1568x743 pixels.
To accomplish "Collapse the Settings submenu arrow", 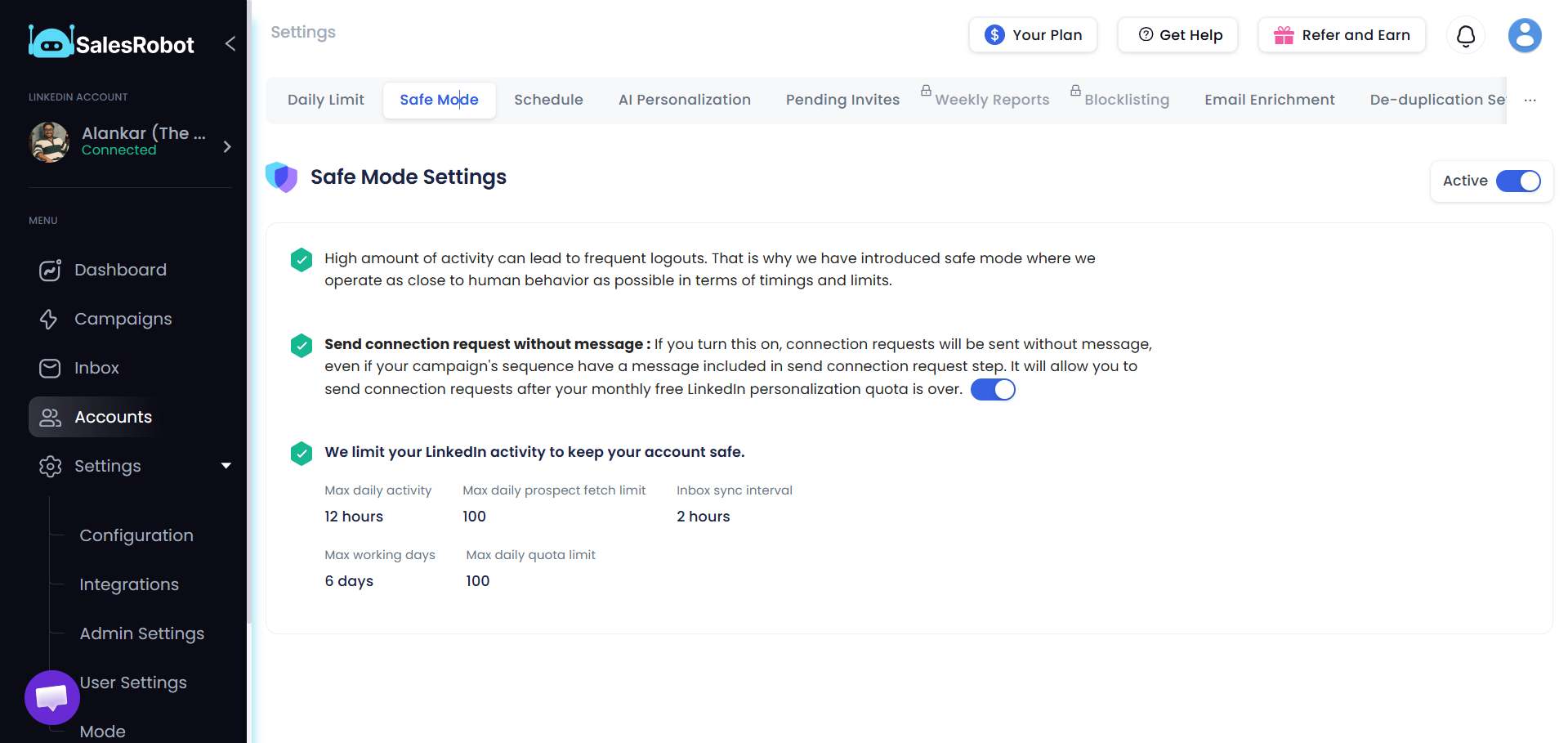I will tap(226, 466).
